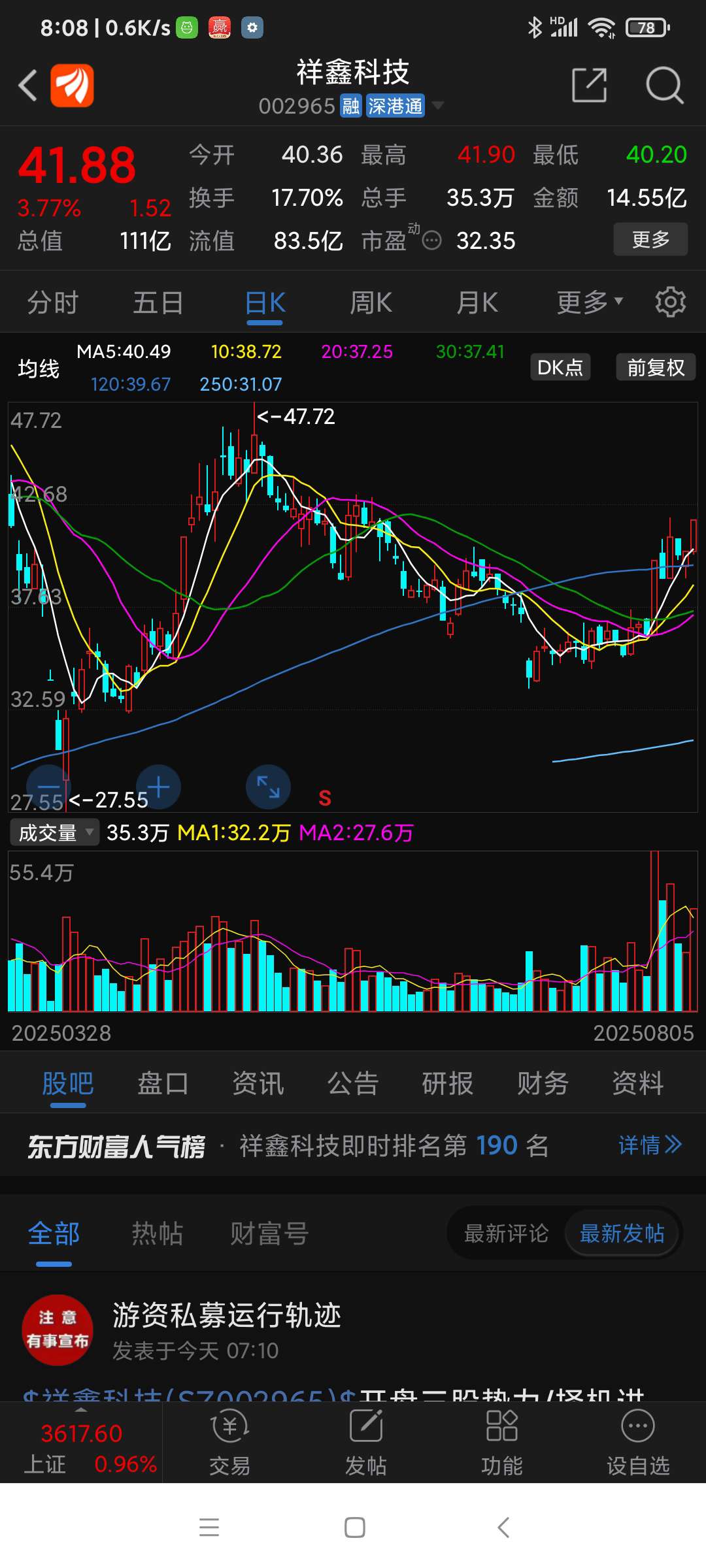Open the Eastmoney orange app logo
Screen dimensions: 706x1568
tap(72, 85)
